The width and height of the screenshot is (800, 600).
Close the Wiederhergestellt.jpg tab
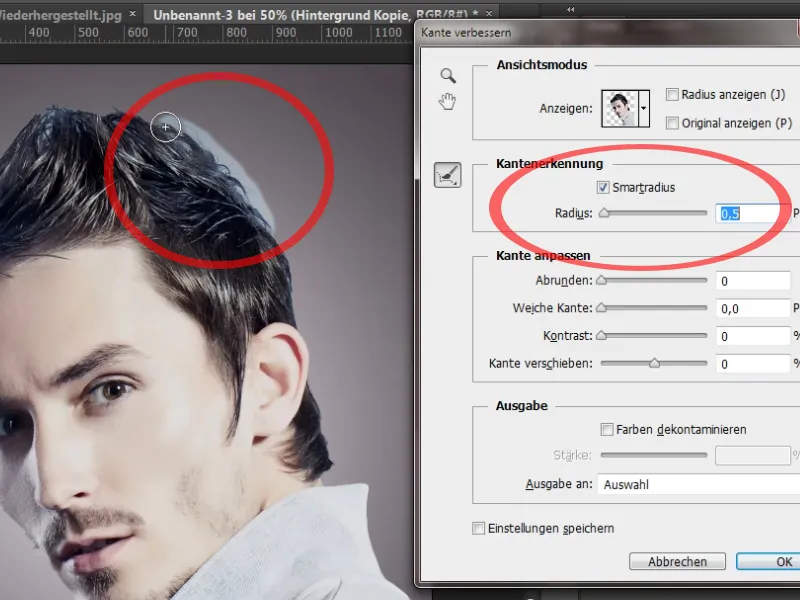click(133, 14)
